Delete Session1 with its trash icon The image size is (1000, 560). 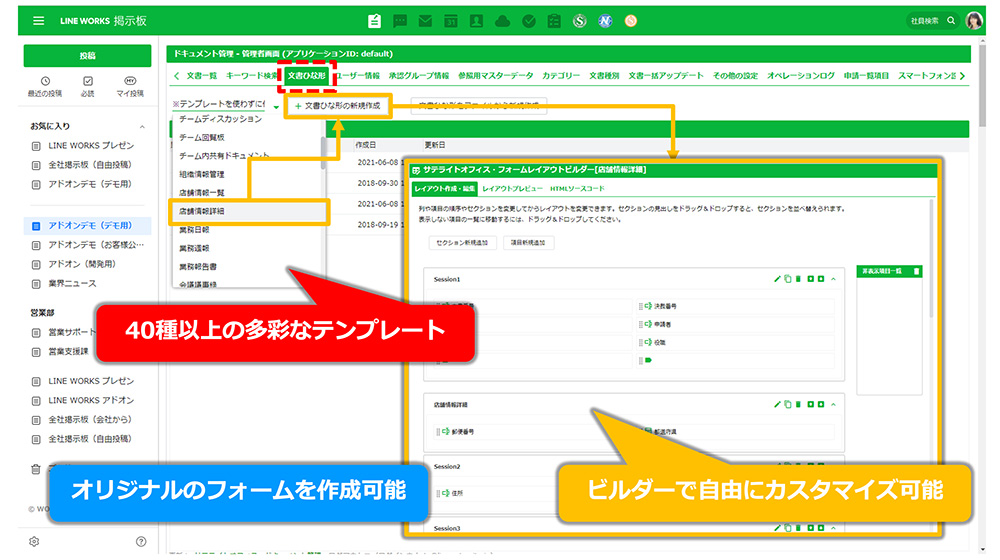pyautogui.click(x=798, y=279)
